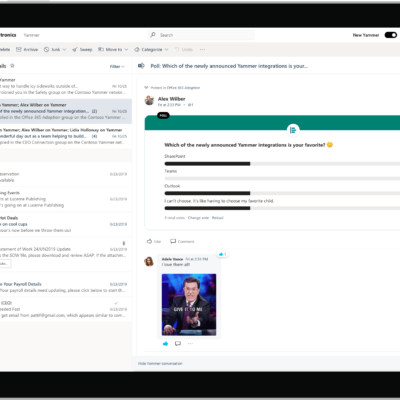Open the Give it to me GIF
400x400 pixels.
pyautogui.click(x=189, y=305)
